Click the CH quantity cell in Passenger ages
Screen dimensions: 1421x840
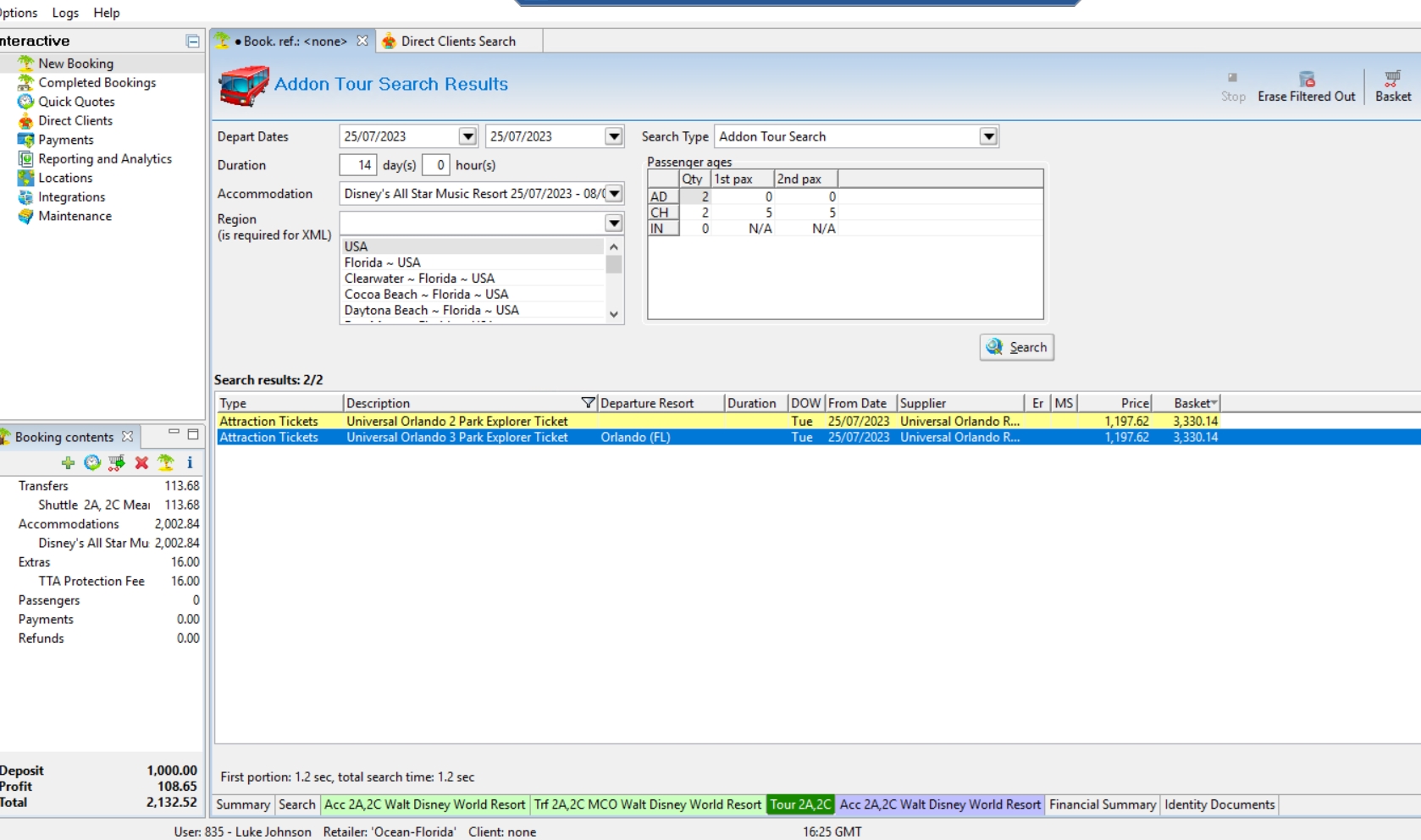(695, 213)
